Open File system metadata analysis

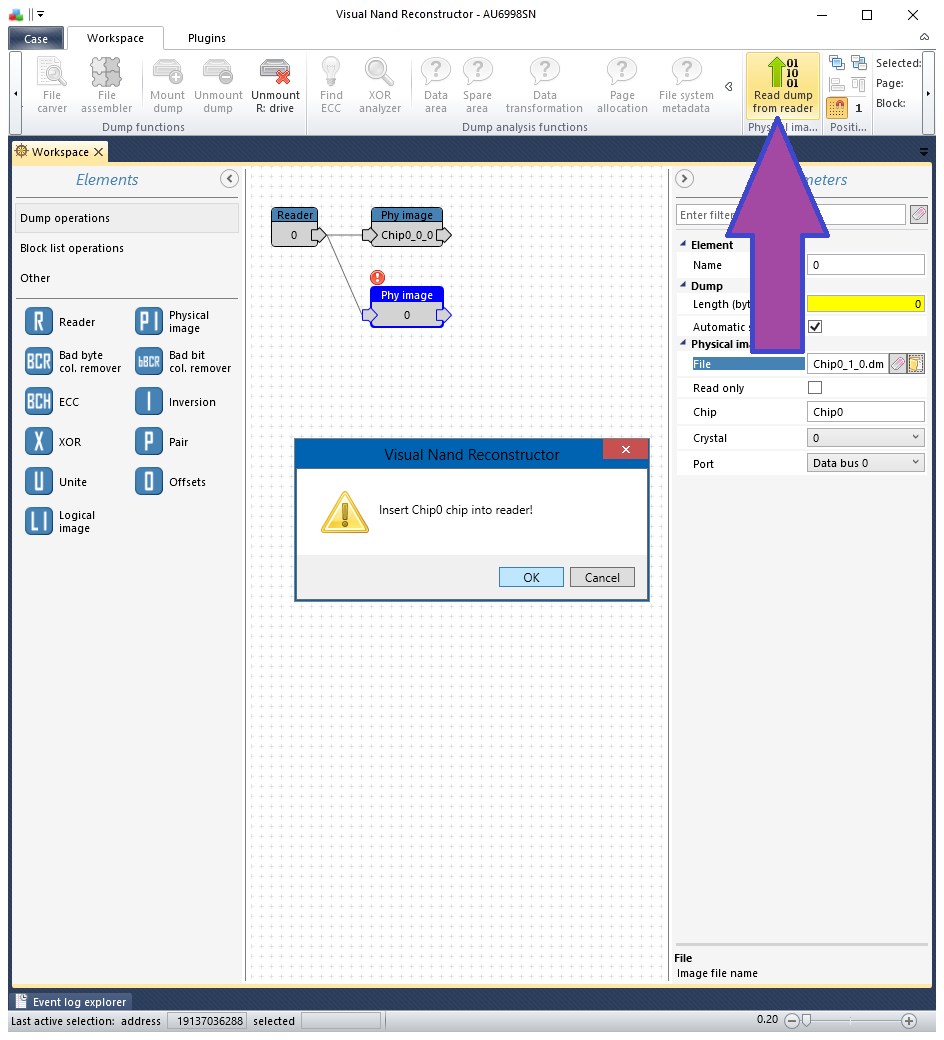point(686,86)
